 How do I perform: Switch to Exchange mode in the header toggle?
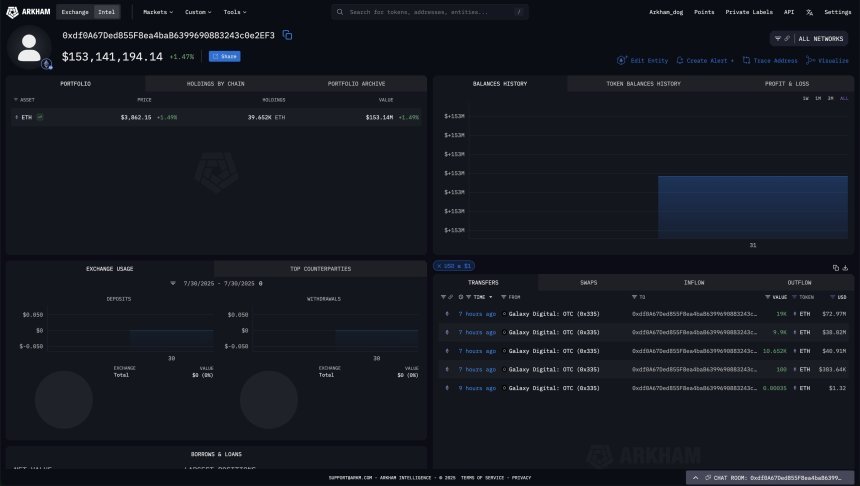[x=74, y=12]
